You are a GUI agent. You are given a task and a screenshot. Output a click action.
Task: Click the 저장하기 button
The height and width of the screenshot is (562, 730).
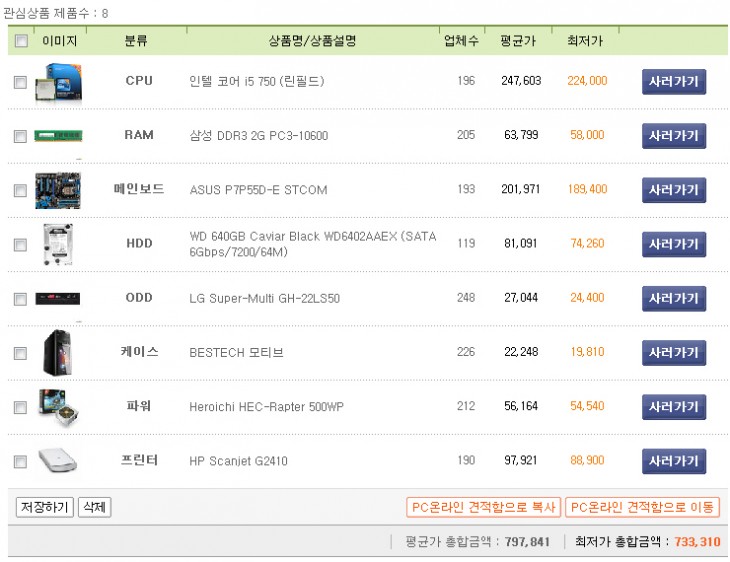(45, 507)
